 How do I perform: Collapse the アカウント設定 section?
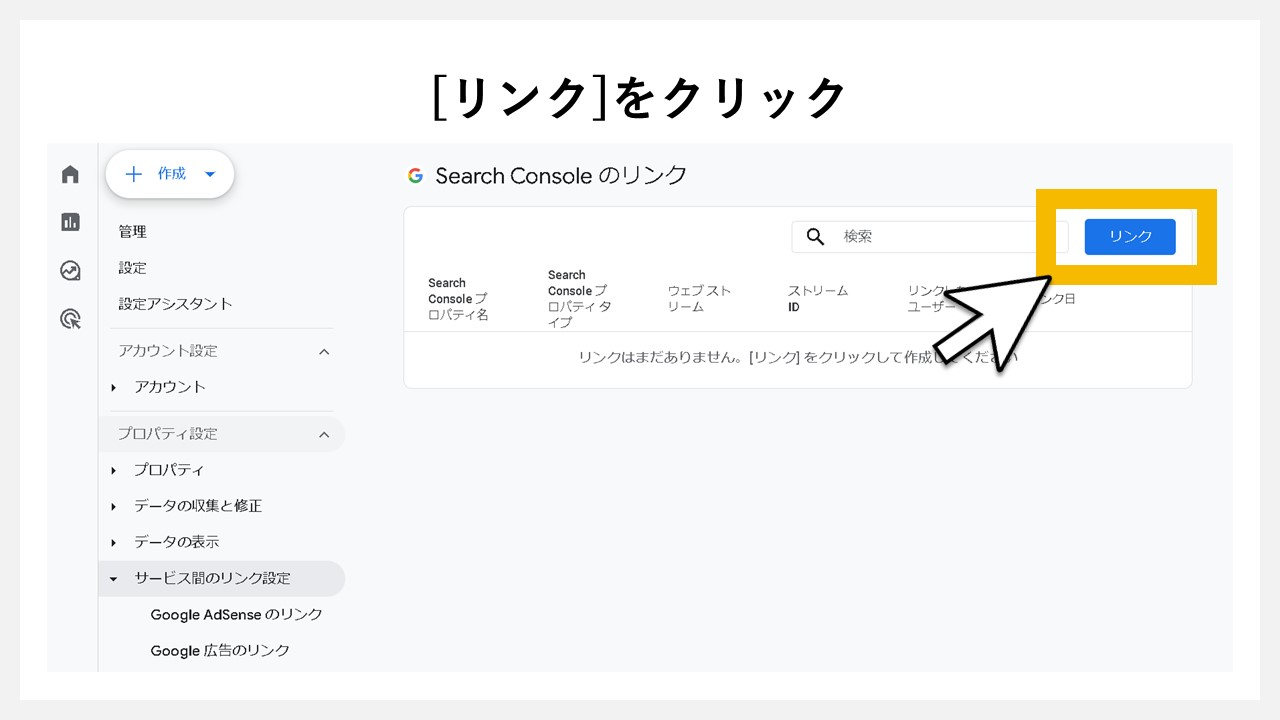[x=323, y=351]
